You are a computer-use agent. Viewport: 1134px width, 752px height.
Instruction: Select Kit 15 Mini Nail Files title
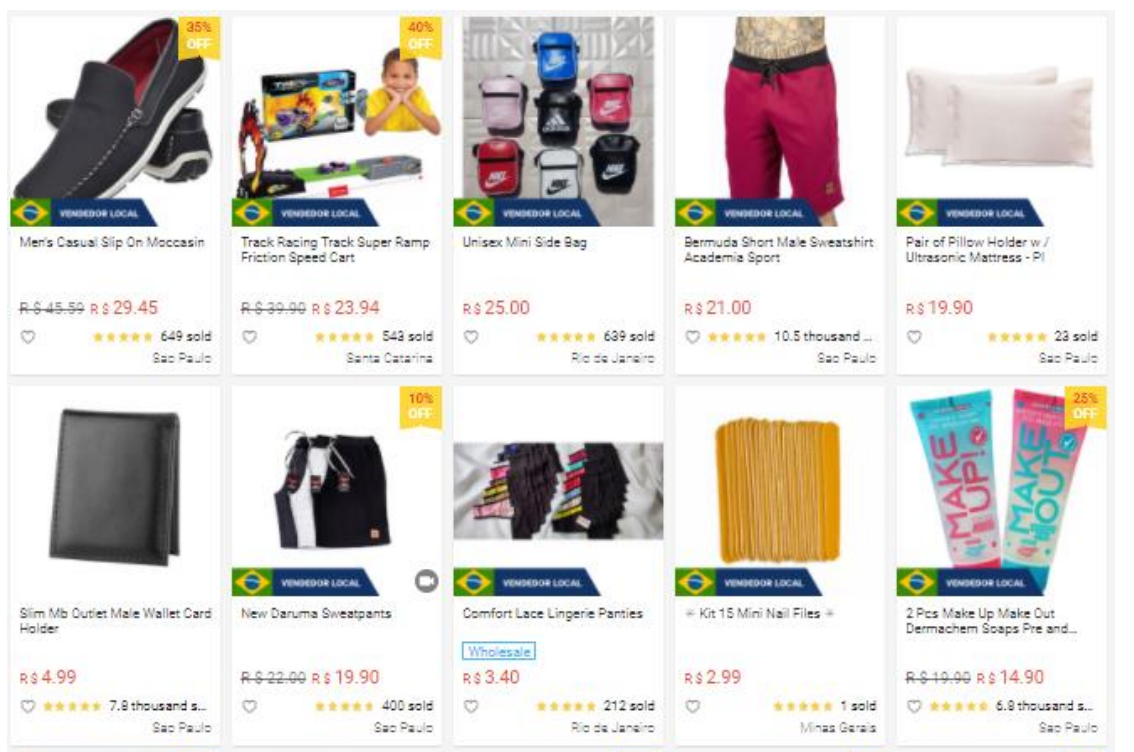[x=759, y=613]
